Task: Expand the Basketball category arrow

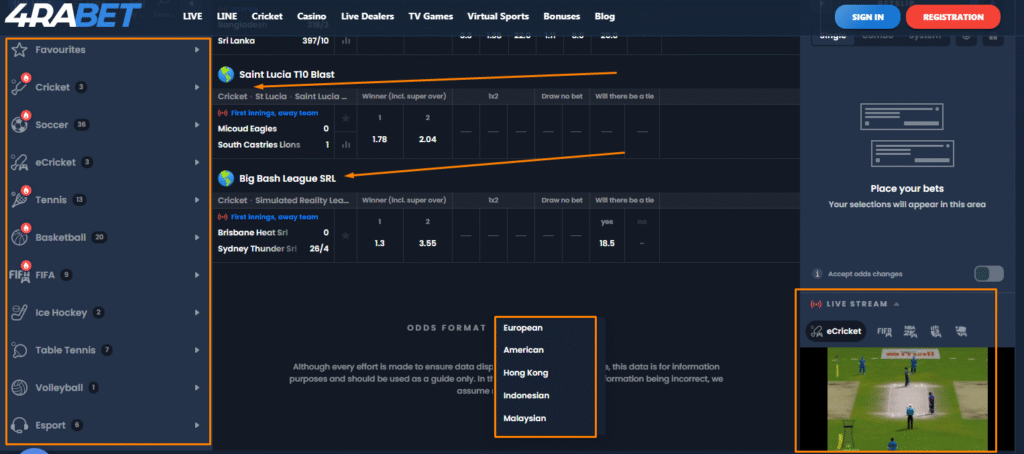Action: [197, 237]
